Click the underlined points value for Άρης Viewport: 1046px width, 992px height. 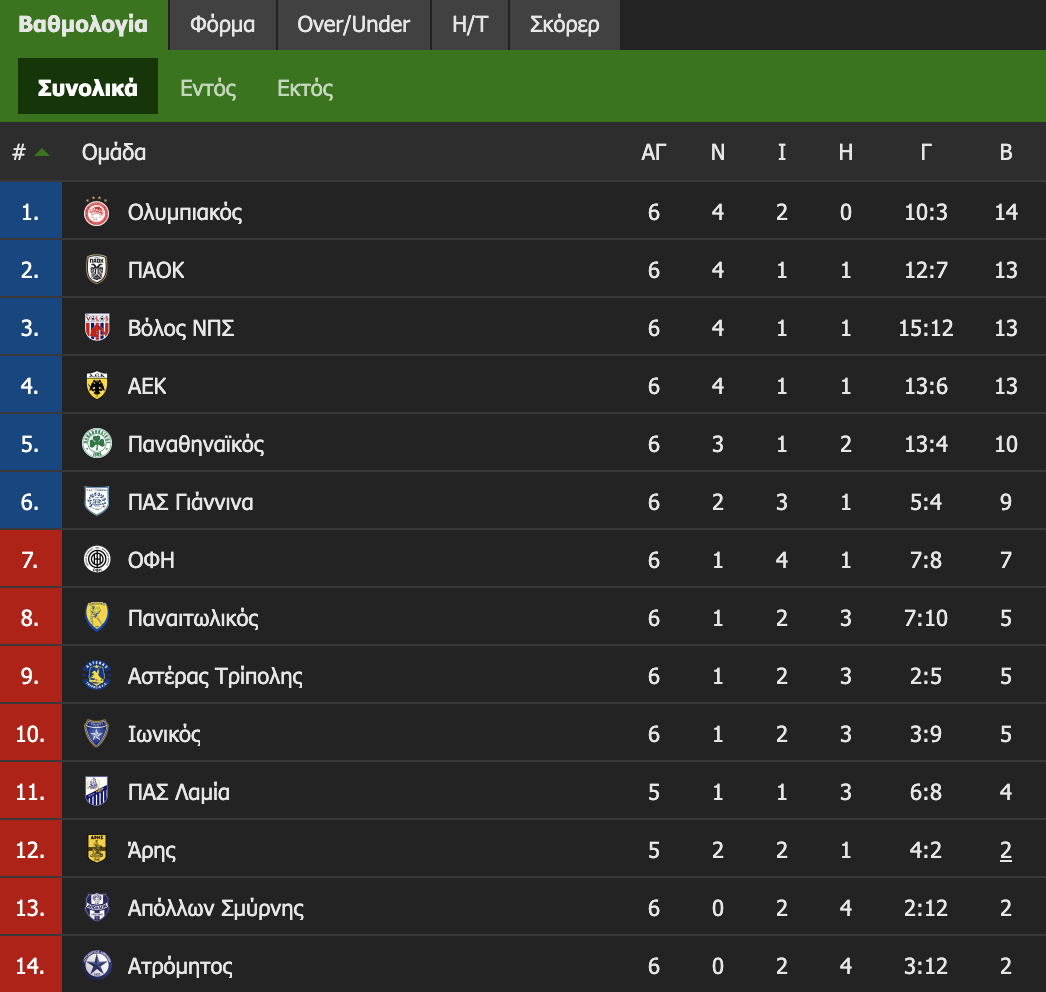(x=1006, y=851)
